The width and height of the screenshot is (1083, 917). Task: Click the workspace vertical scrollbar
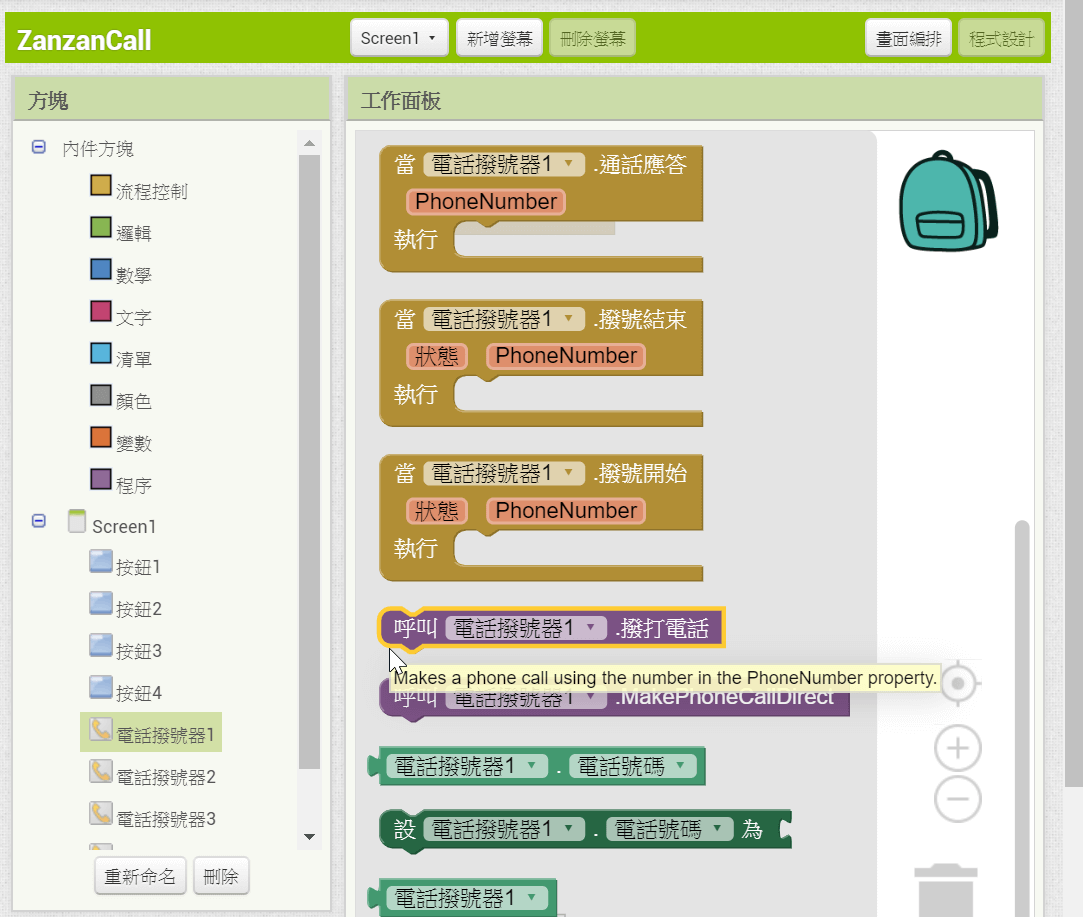(1022, 718)
